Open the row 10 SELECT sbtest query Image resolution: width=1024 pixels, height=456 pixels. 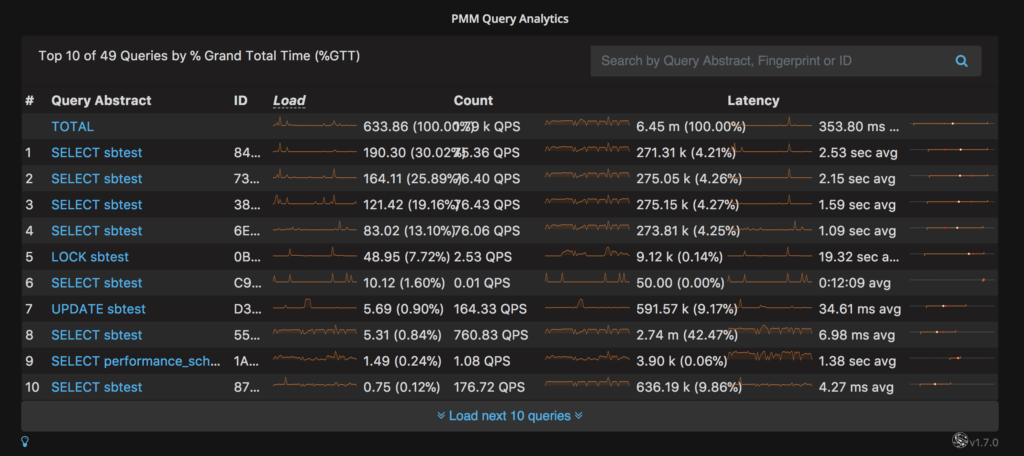click(x=96, y=387)
